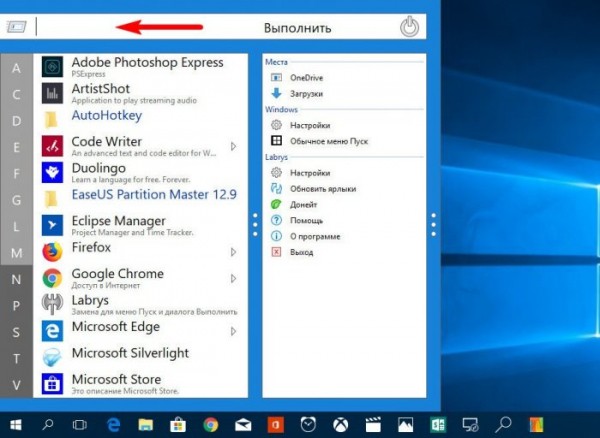Click the Windows Start button on taskbar
Viewport: 600px width, 438px height.
pos(15,425)
